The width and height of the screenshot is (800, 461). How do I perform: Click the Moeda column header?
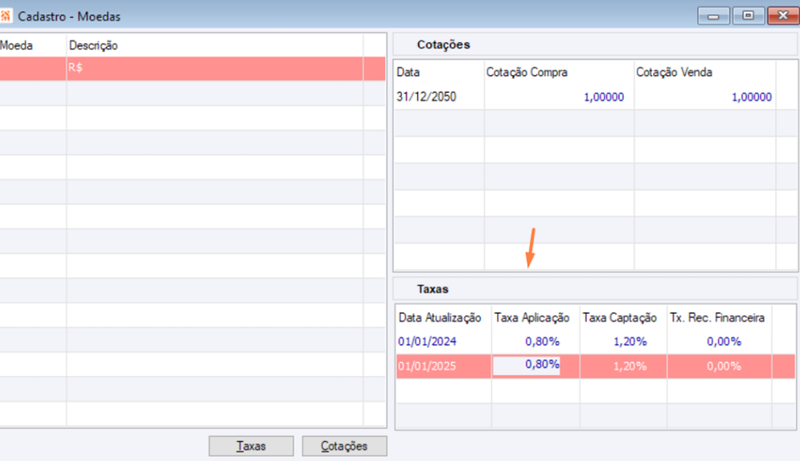tap(16, 45)
